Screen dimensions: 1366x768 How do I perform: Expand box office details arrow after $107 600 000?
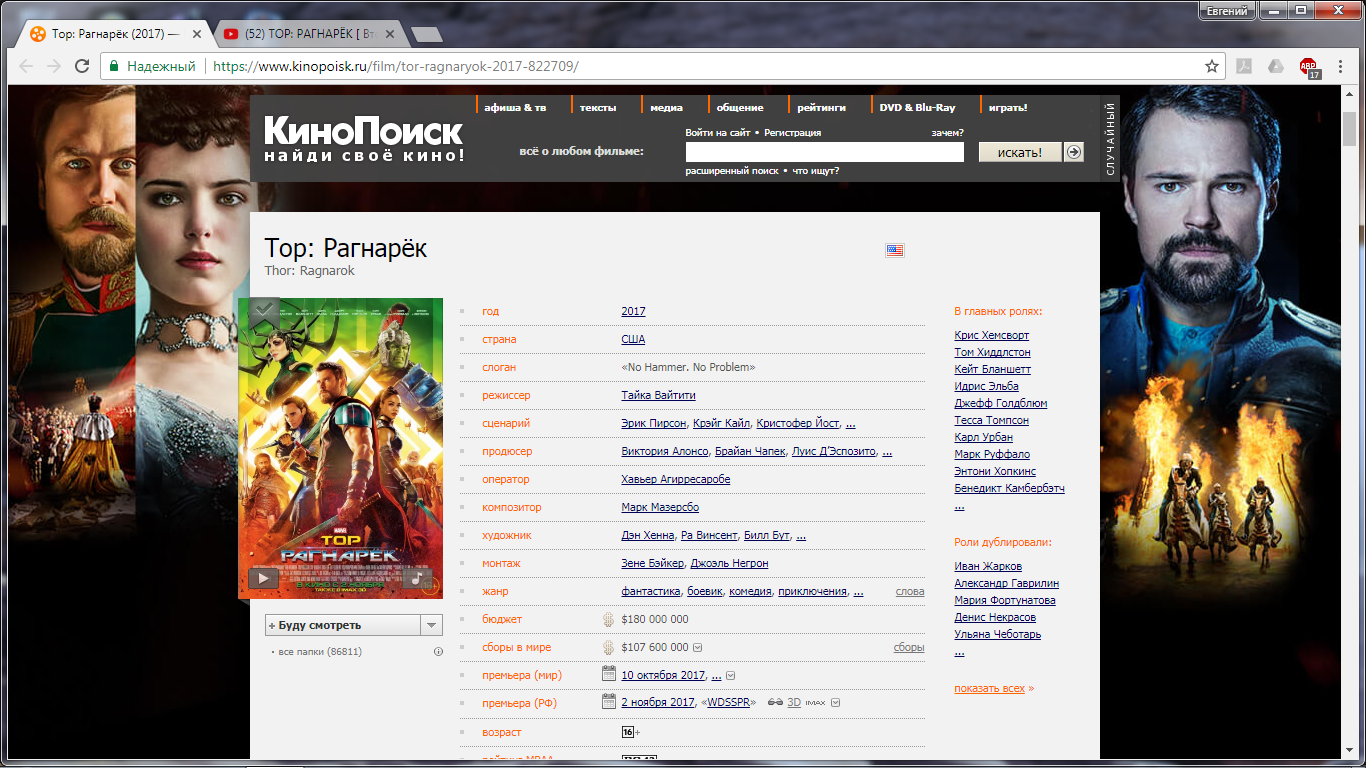click(698, 648)
